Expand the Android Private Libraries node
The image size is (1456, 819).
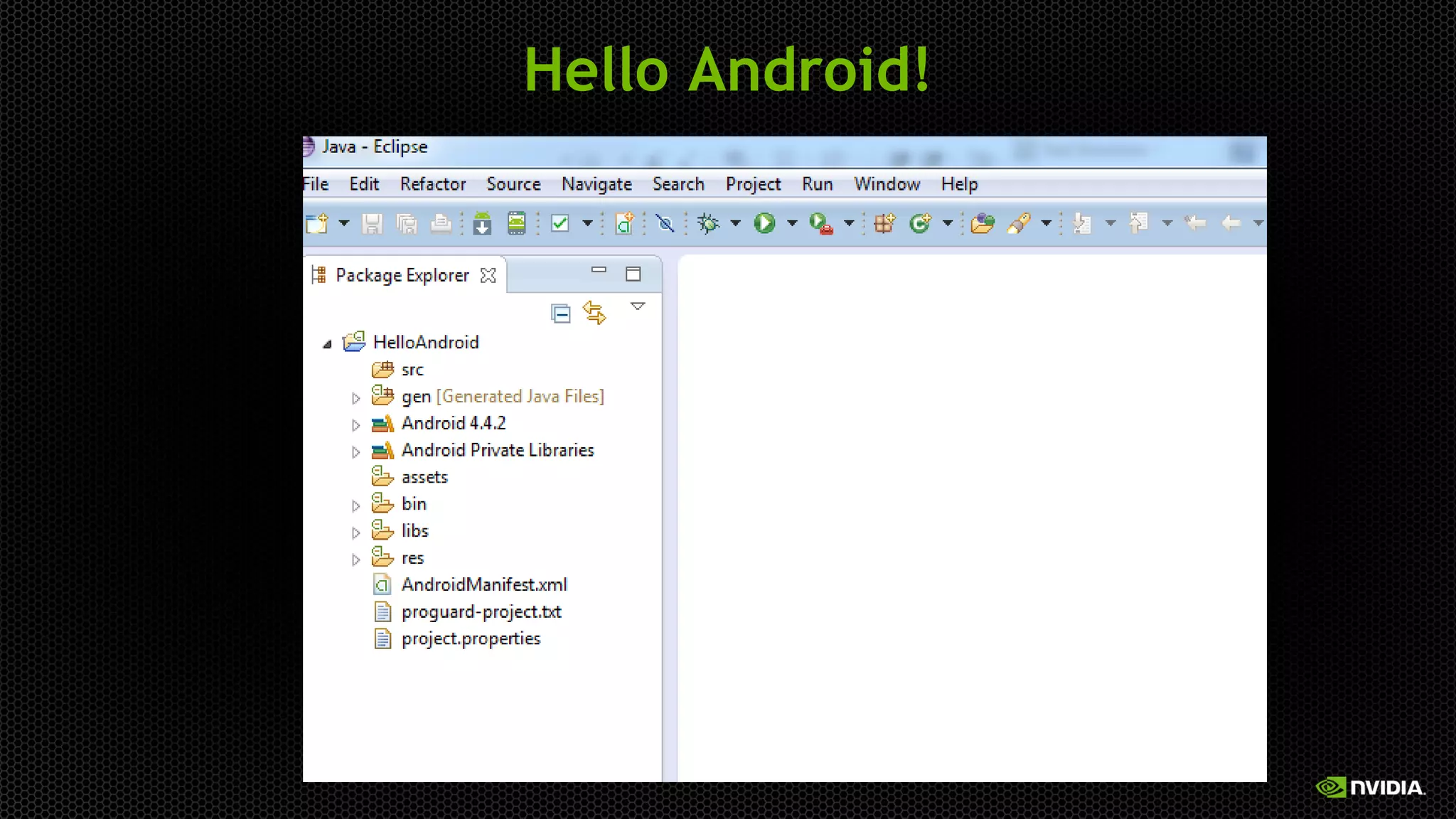pos(356,452)
